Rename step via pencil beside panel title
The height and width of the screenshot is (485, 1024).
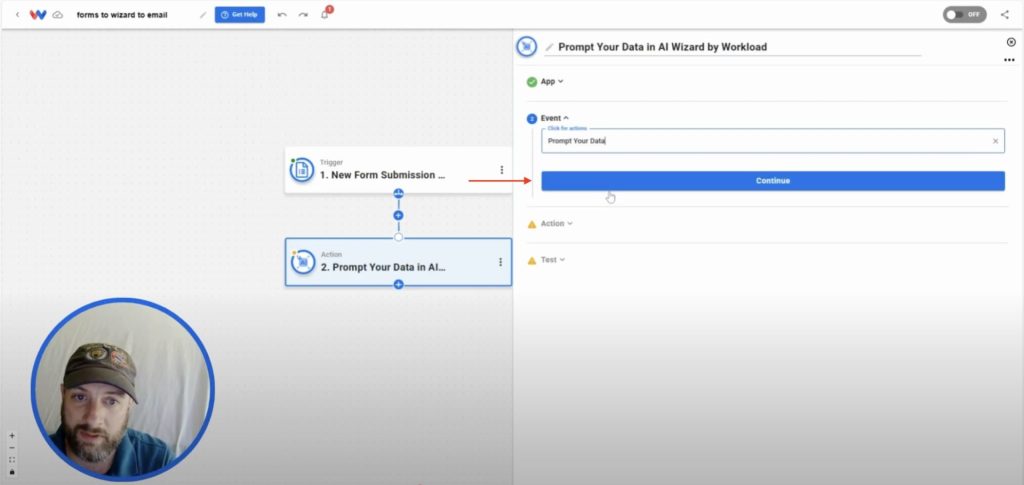pos(549,47)
